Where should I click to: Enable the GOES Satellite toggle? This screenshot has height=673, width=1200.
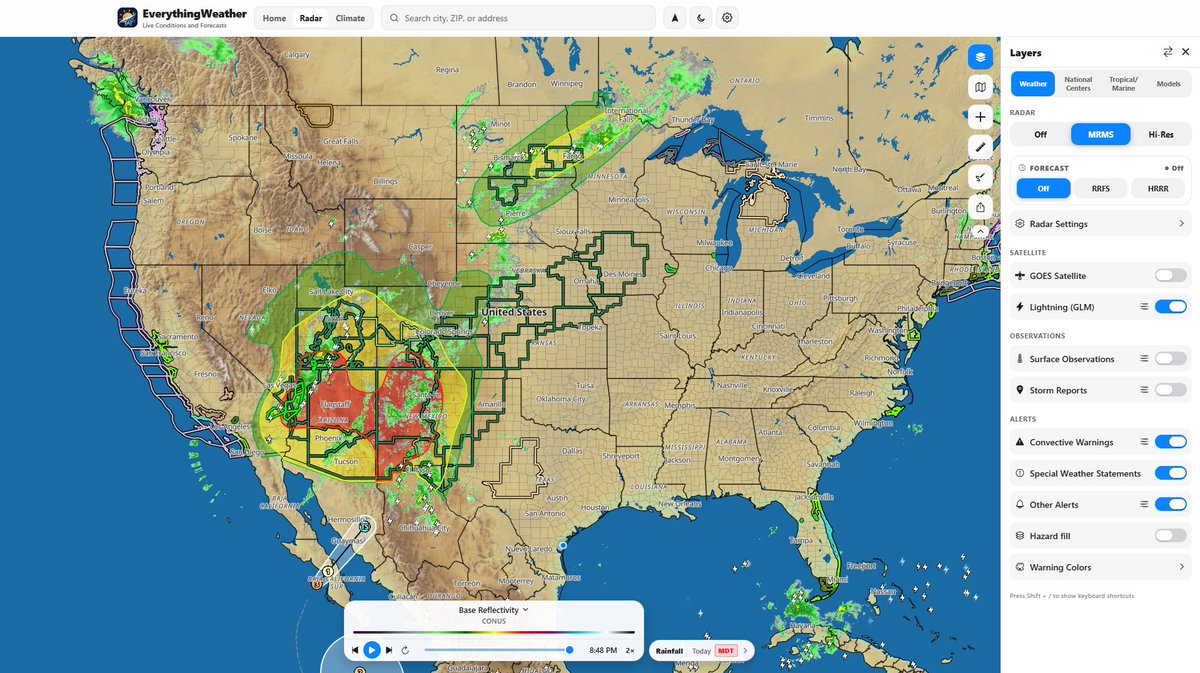(1170, 276)
